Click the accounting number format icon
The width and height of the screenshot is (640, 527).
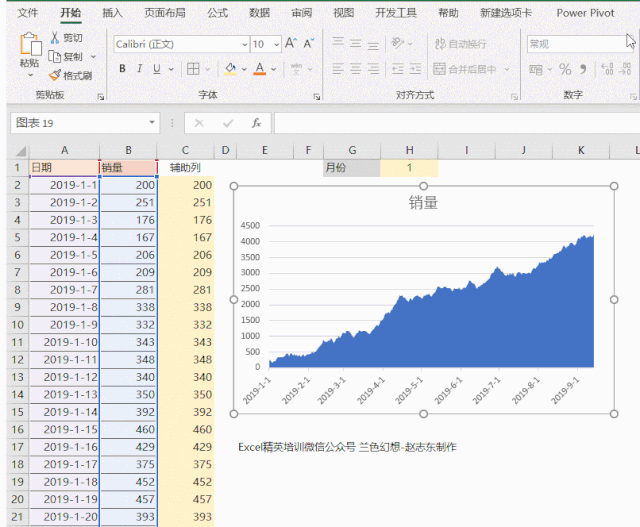(536, 70)
